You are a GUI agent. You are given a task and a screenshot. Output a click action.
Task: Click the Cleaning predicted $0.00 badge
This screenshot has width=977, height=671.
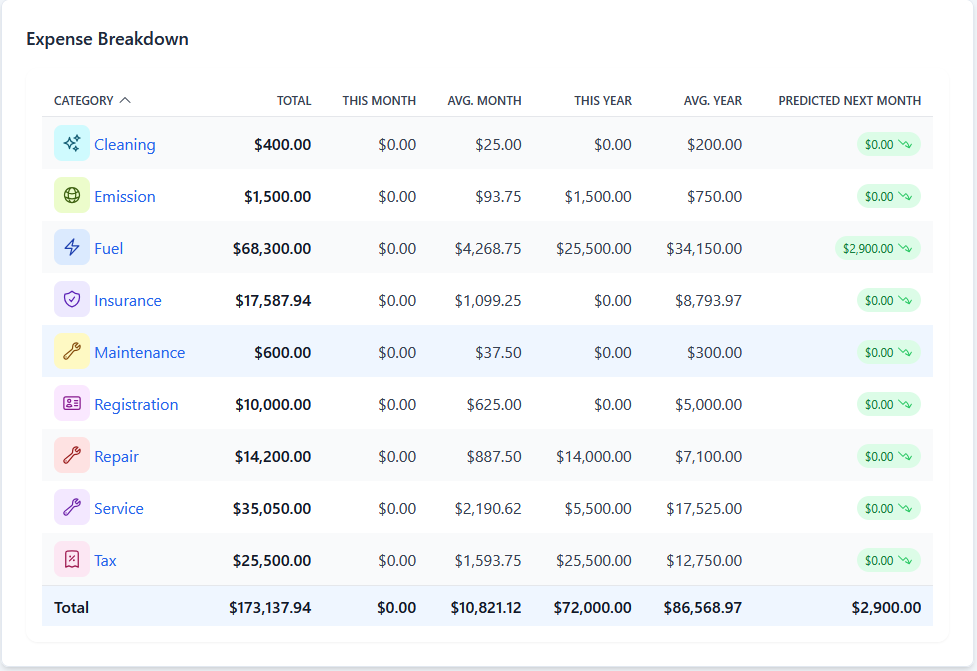[888, 144]
